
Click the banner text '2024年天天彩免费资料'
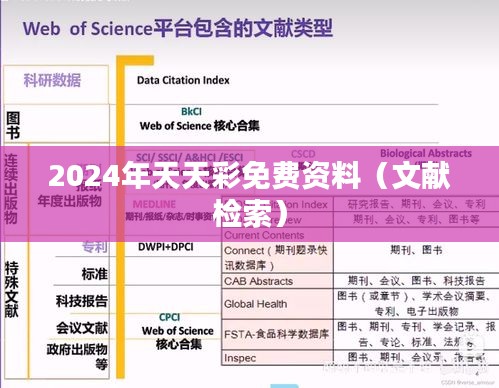coord(204,176)
